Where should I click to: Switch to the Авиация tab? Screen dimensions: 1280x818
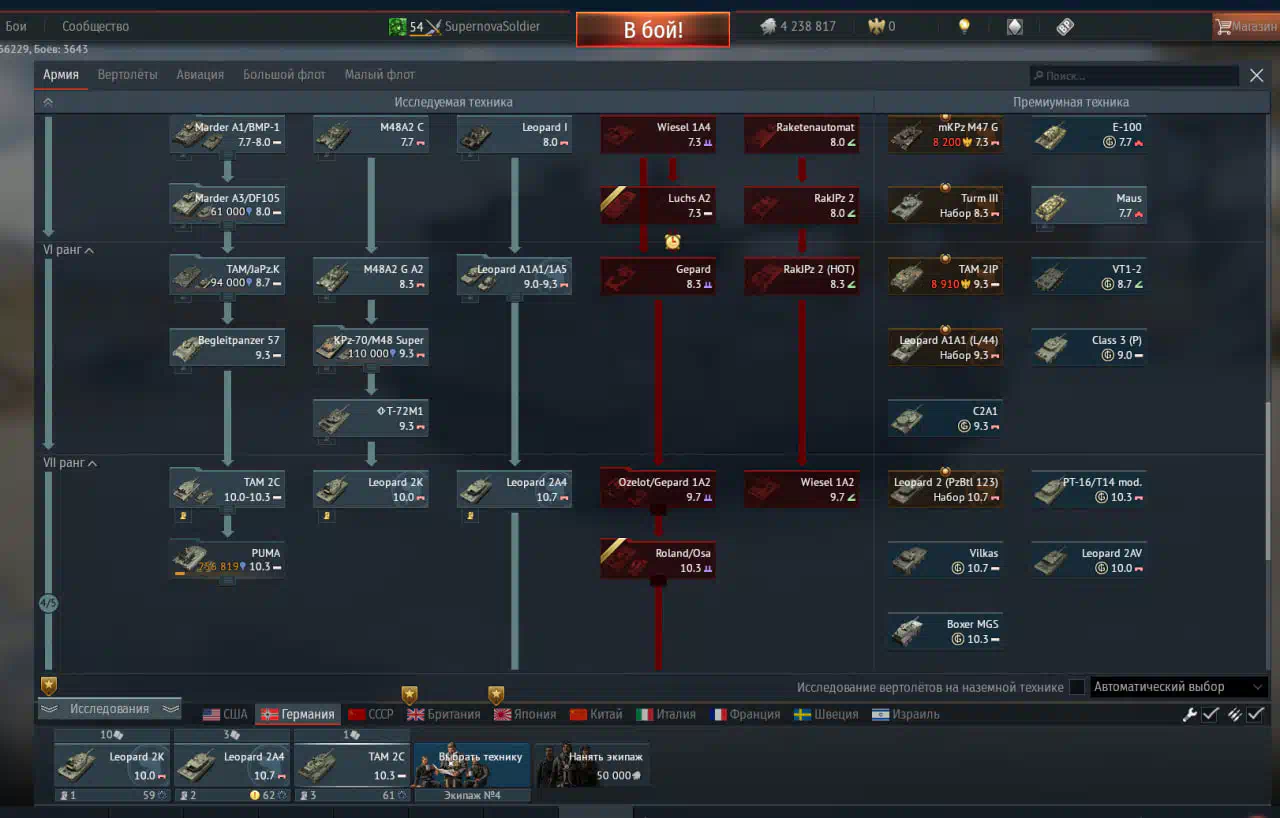[200, 75]
